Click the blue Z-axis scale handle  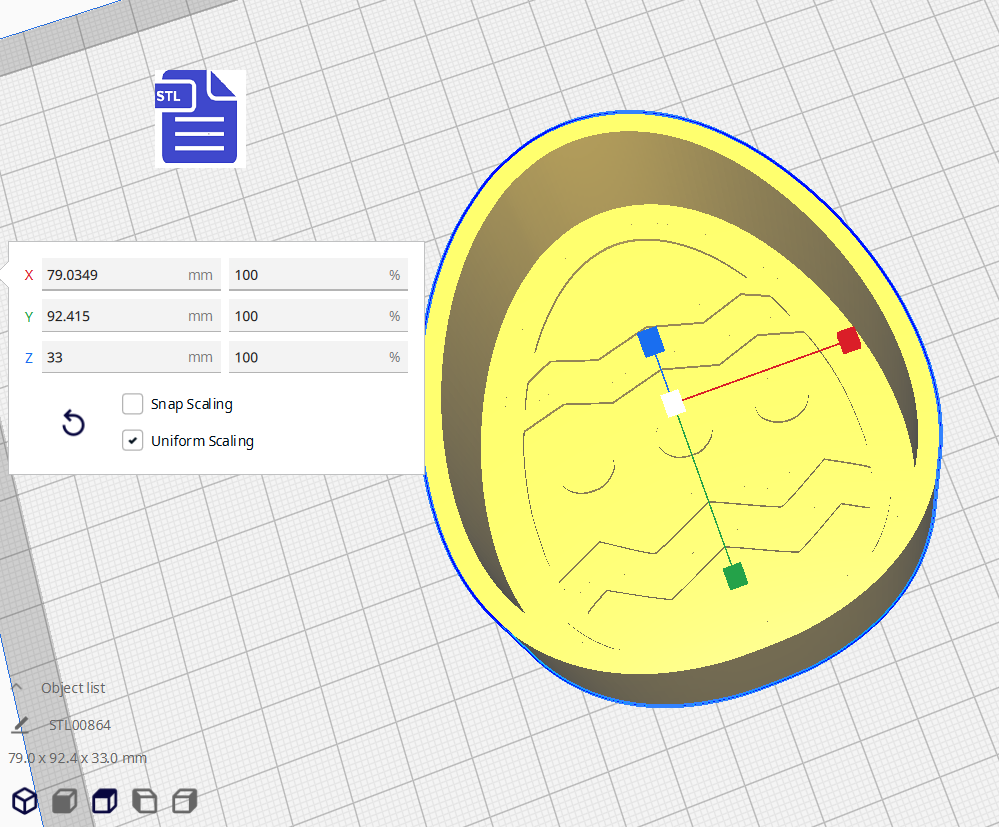(x=651, y=342)
